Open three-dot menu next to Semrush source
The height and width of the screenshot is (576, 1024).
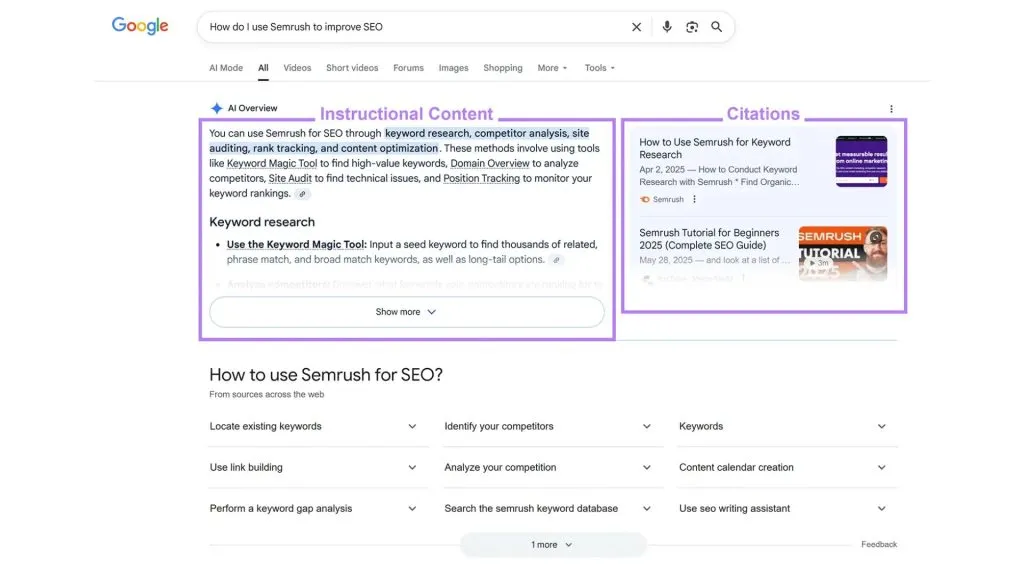tap(694, 199)
